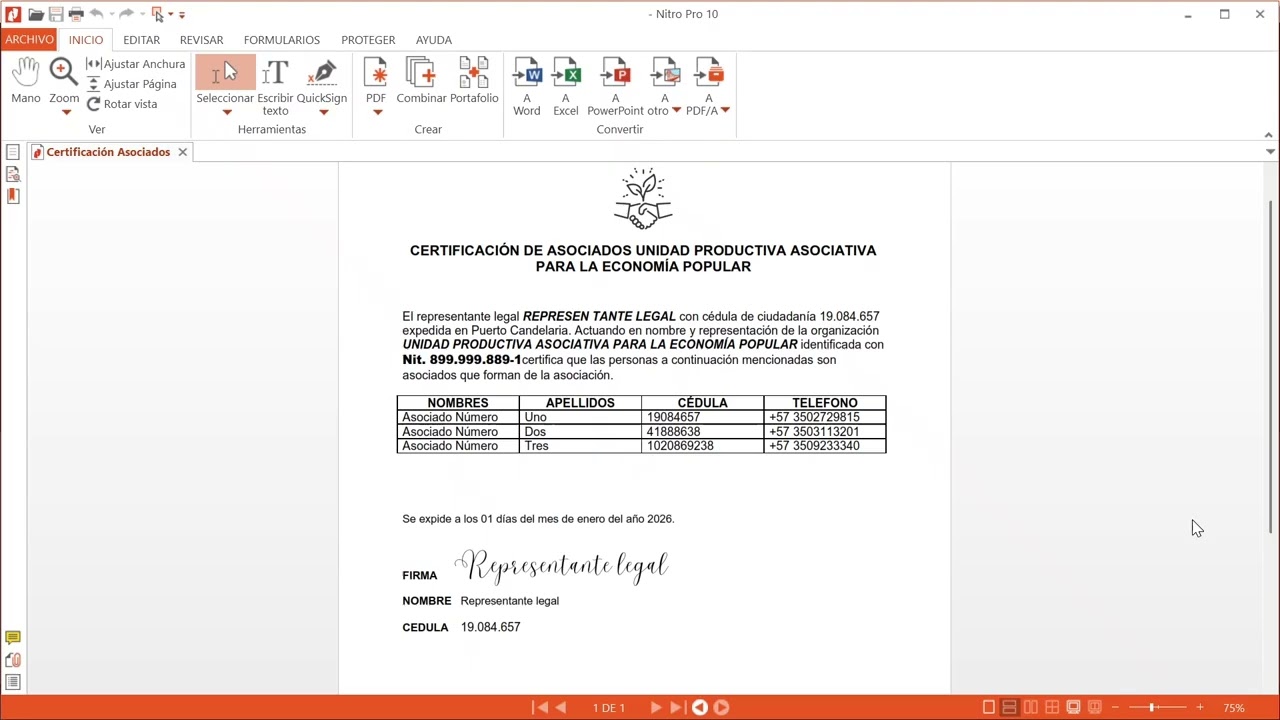
Task: Switch to the AYUDA tab
Action: pos(434,40)
